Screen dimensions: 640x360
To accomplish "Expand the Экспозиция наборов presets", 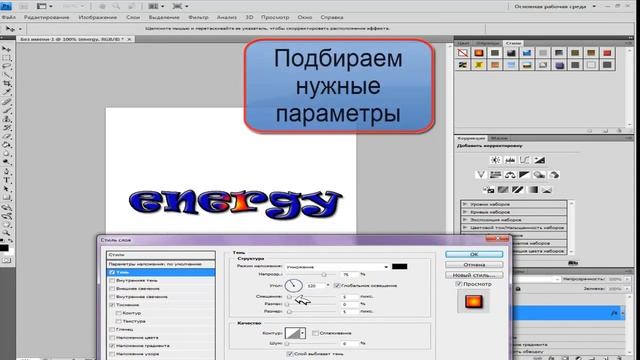I will 464,220.
